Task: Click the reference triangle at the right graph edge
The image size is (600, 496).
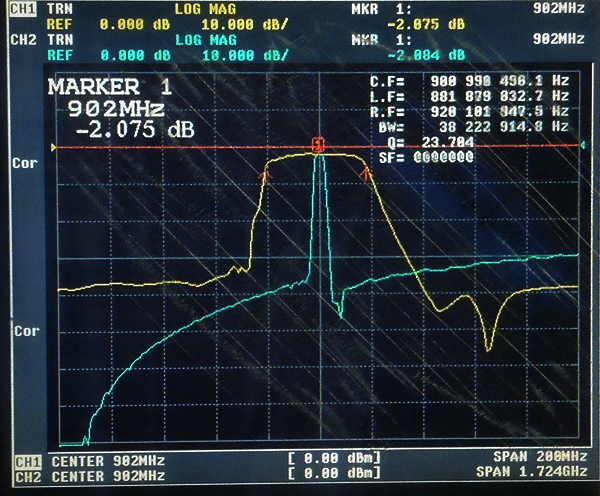Action: click(582, 147)
